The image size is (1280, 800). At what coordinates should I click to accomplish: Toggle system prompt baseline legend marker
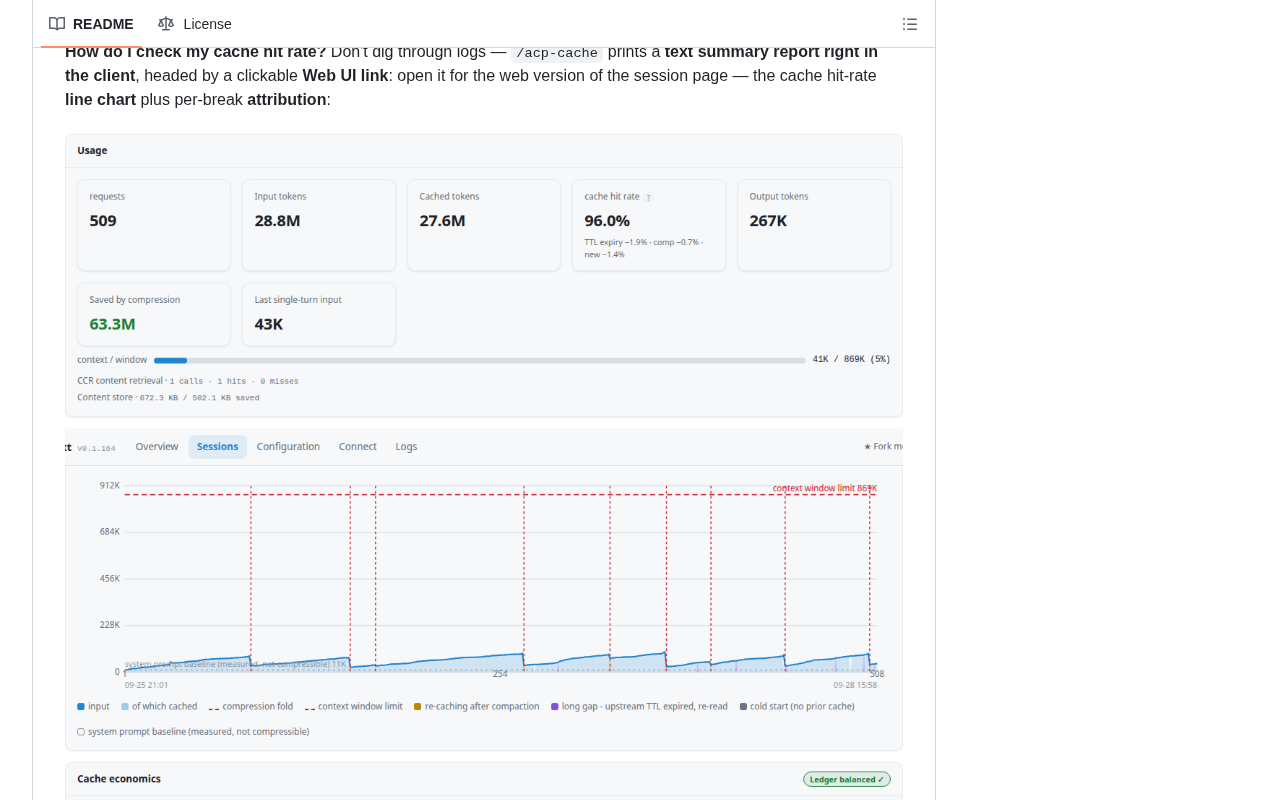pos(81,732)
